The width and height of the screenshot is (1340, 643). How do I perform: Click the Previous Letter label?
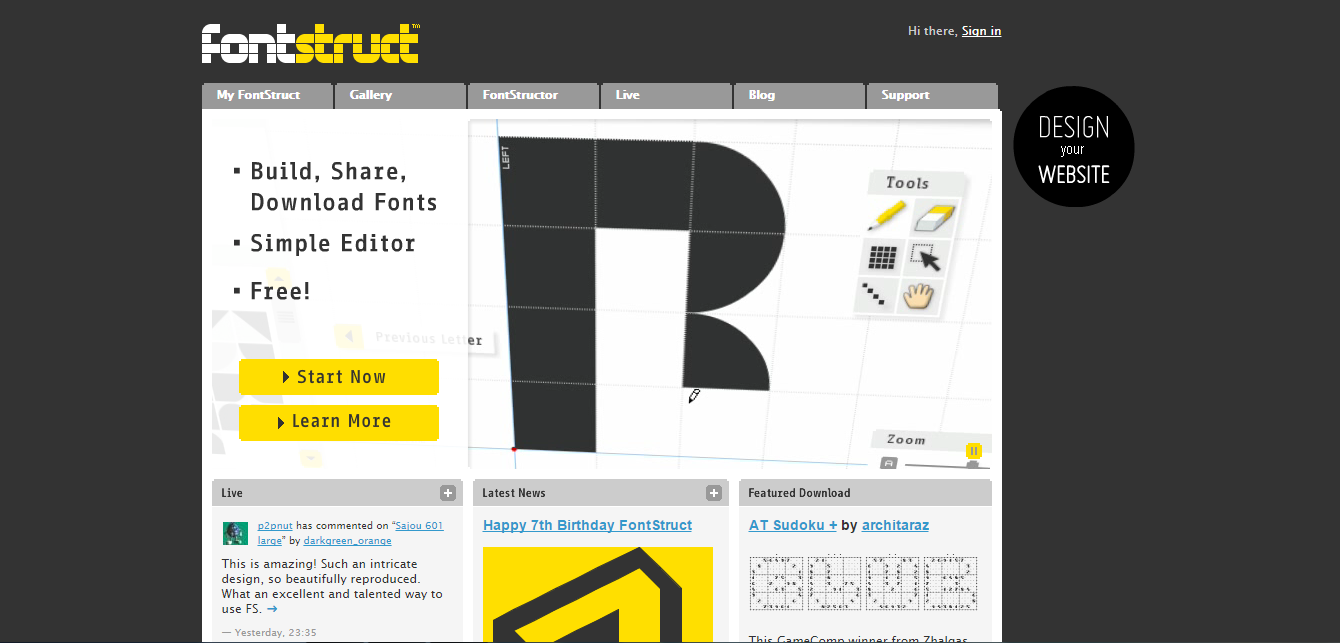point(429,339)
